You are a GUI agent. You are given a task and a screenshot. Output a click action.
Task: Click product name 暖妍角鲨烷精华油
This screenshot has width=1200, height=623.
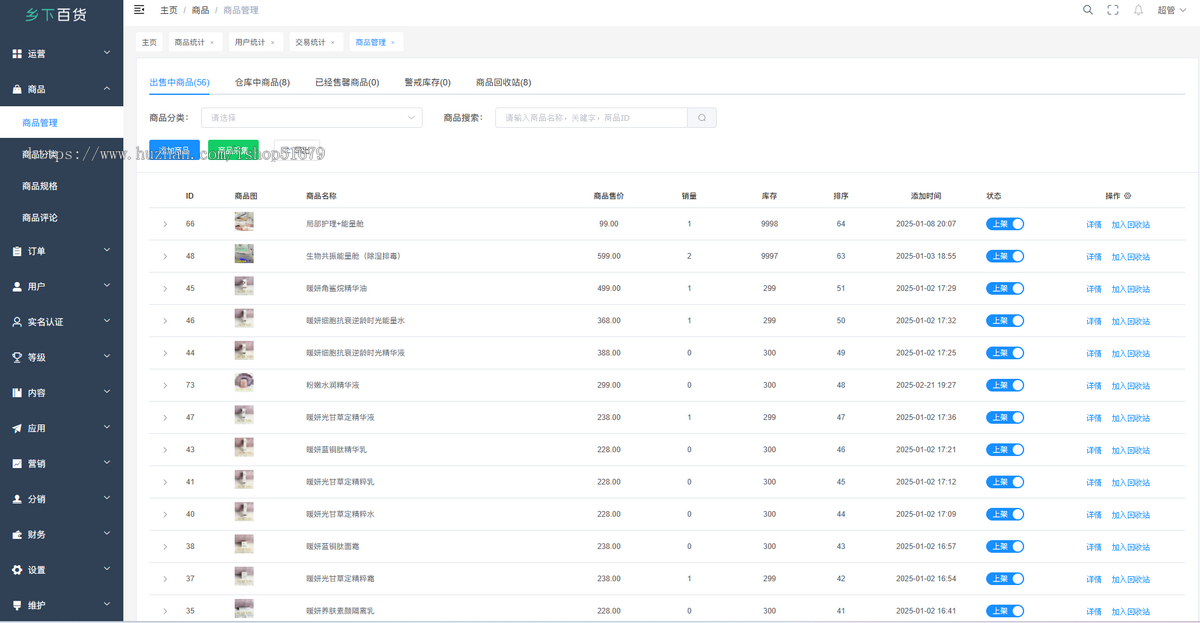336,289
